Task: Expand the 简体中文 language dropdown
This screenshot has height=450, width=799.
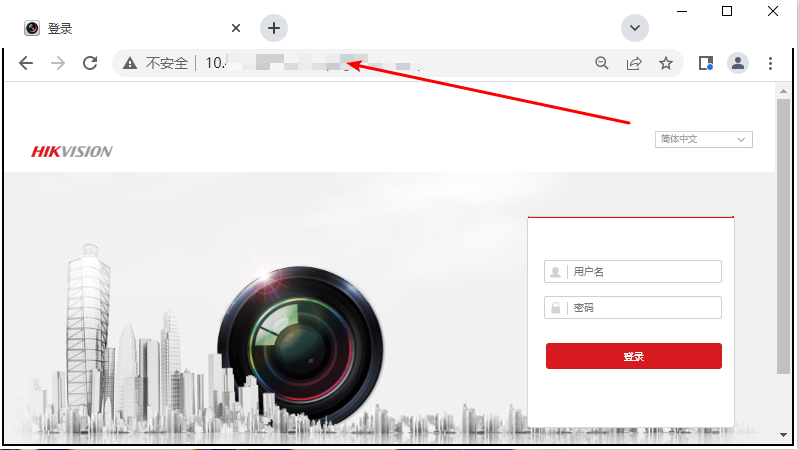Action: [x=704, y=139]
